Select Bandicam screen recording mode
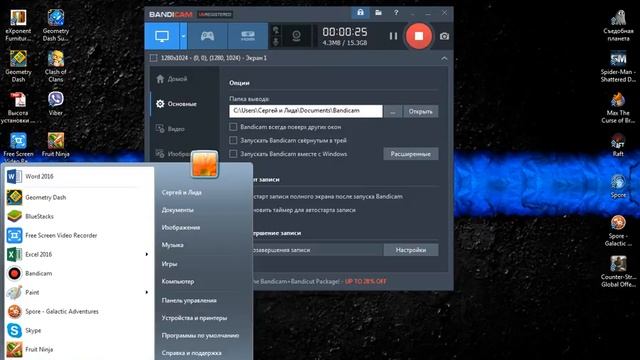This screenshot has width=640, height=360. (162, 36)
